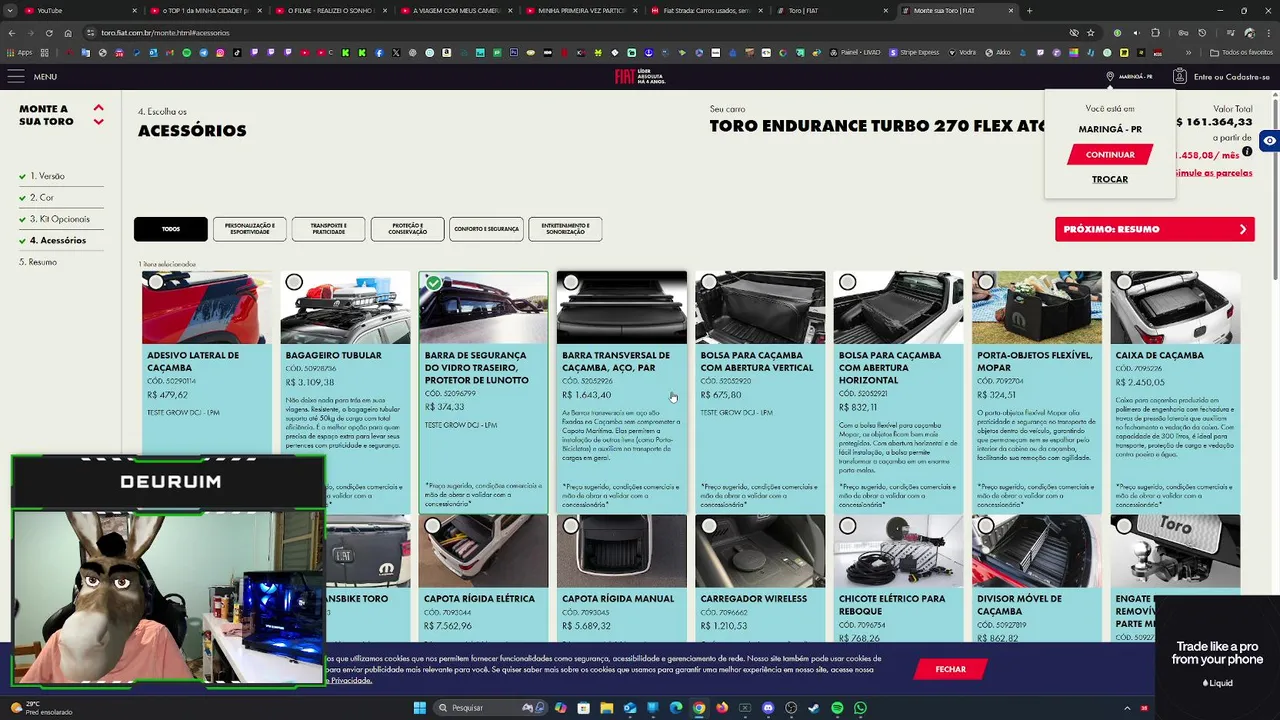
Task: Open Microsoft Store from the taskbar
Action: [x=583, y=708]
